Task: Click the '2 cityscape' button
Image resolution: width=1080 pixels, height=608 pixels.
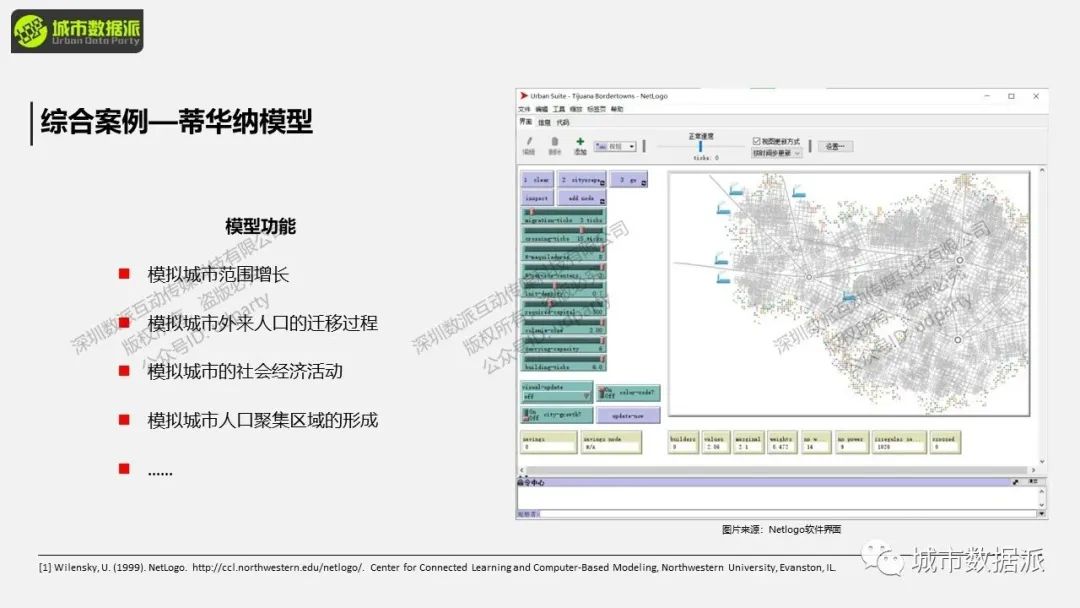Action: 582,180
